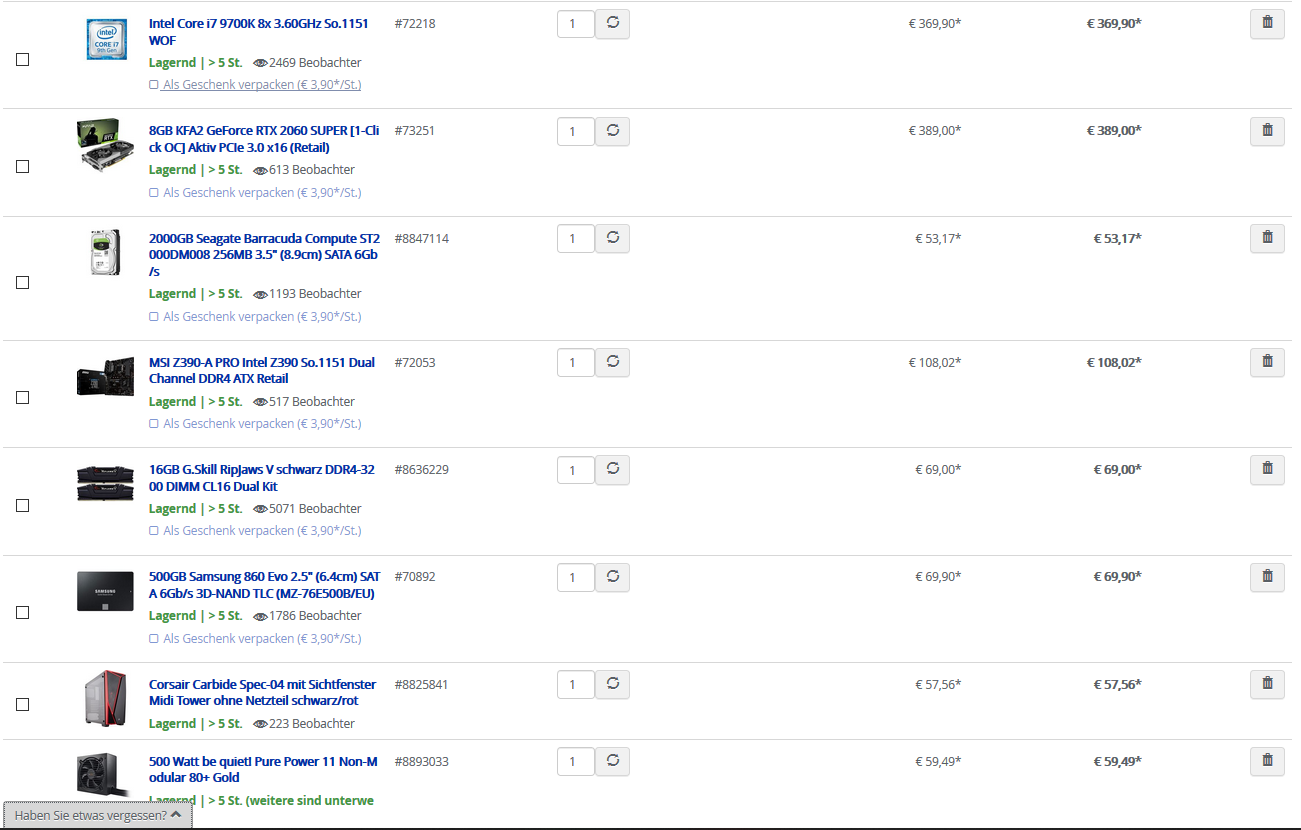This screenshot has width=1301, height=830.
Task: Edit quantity field for Intel Core i7 9700K
Action: (576, 24)
